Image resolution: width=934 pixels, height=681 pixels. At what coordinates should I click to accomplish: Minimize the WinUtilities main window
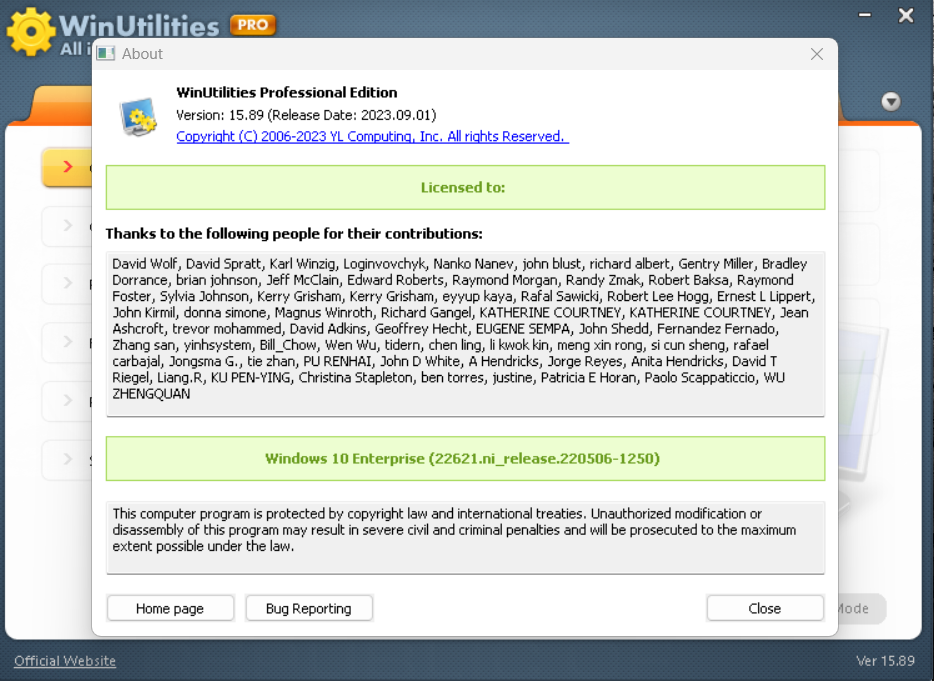click(865, 14)
